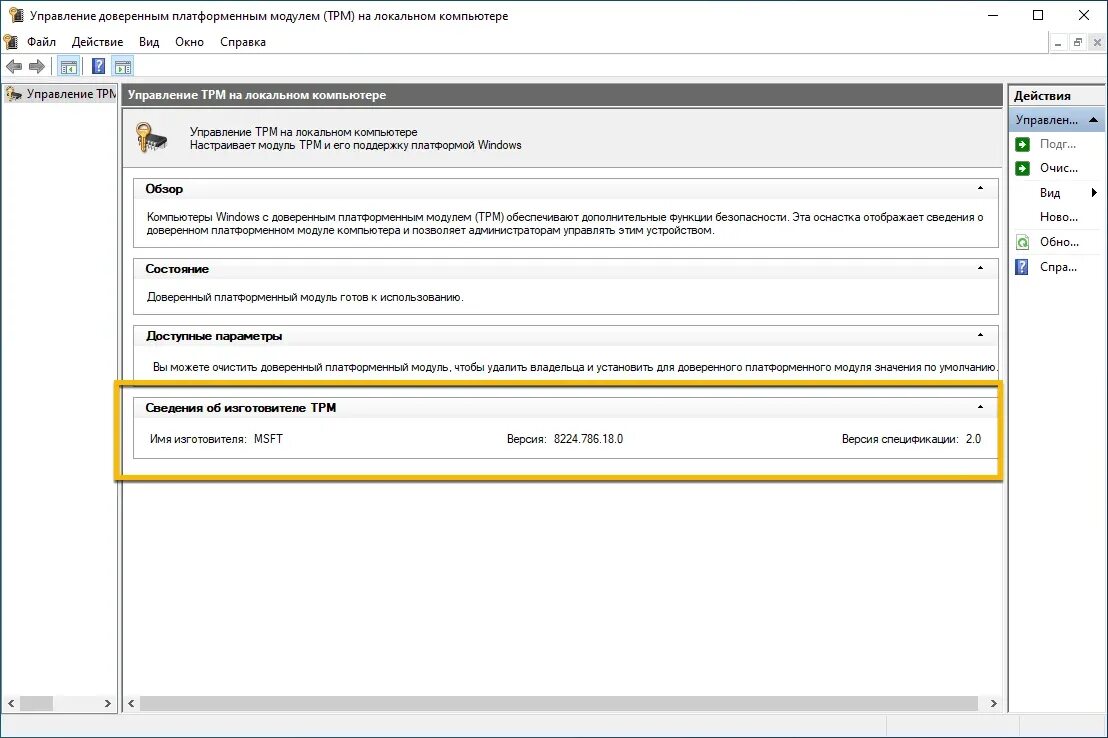Collapse the Сведения об изготовителе TPM section
The width and height of the screenshot is (1108, 738).
click(x=980, y=407)
